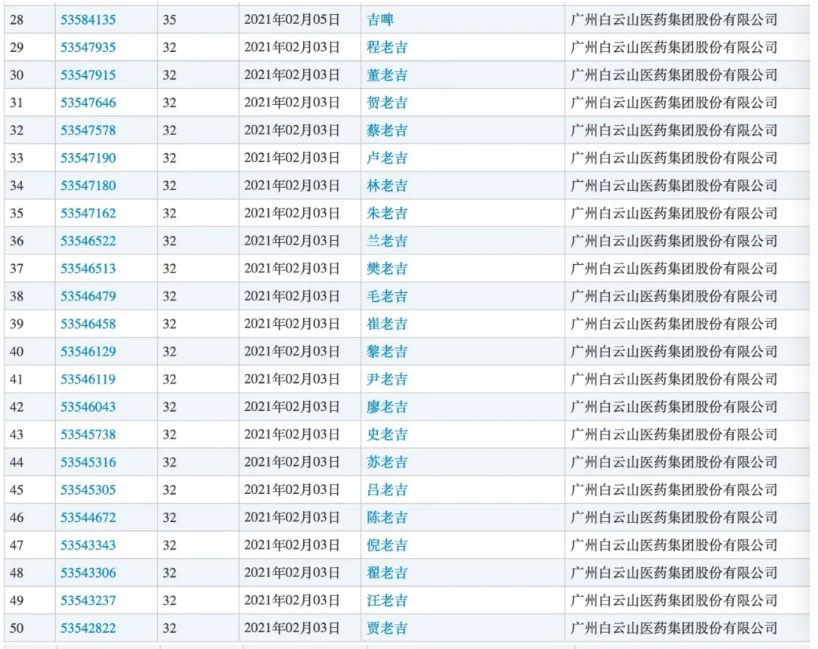The image size is (818, 649).
Task: Click the 翟老吉 trademark name
Action: [x=387, y=573]
